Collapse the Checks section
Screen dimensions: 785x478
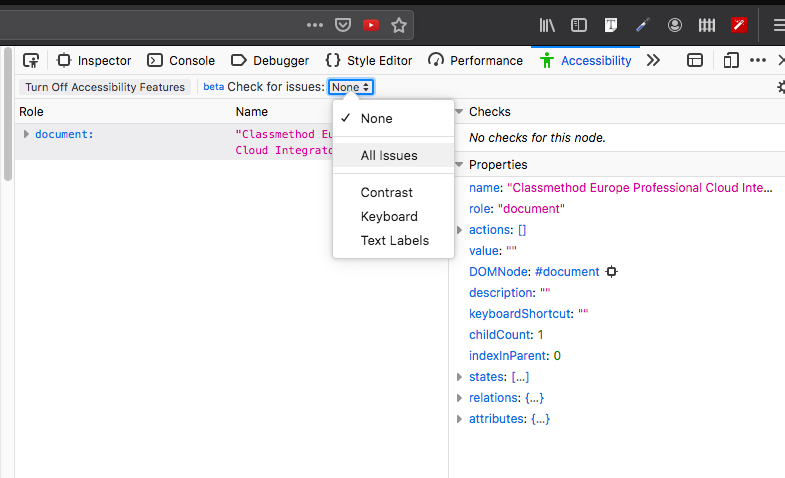(x=459, y=112)
